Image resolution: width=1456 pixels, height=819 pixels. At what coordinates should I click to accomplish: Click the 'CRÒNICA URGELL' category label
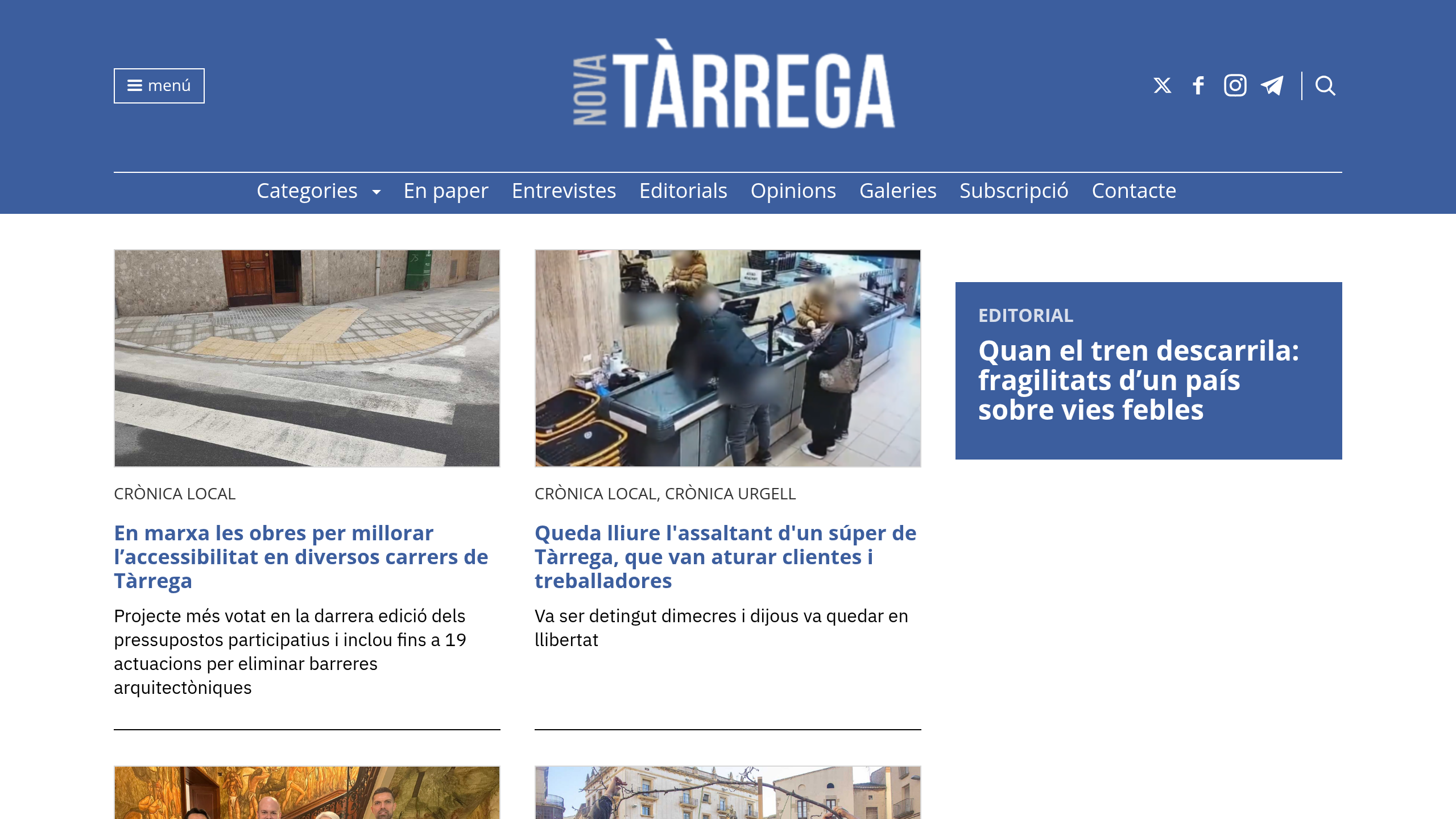coord(731,494)
